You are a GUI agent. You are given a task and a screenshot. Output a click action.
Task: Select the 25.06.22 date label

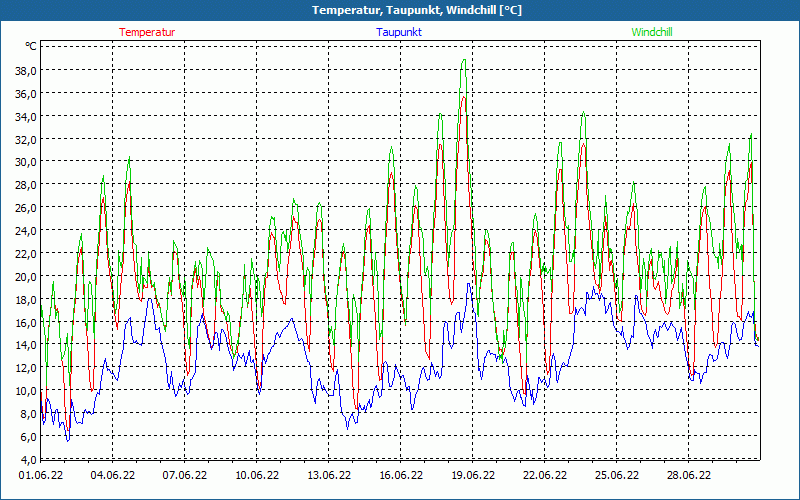click(x=616, y=475)
